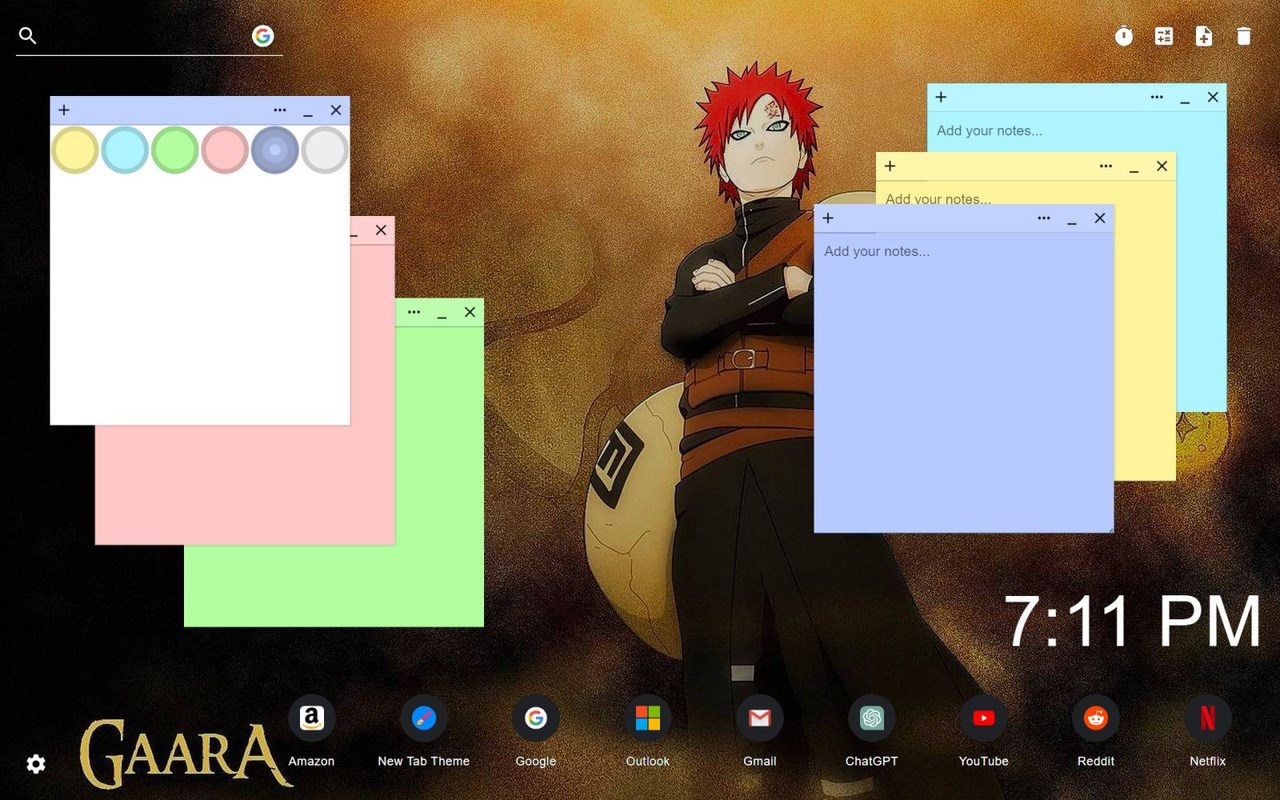Create a new sticky note from top toolbar
The height and width of the screenshot is (800, 1280).
click(1204, 36)
